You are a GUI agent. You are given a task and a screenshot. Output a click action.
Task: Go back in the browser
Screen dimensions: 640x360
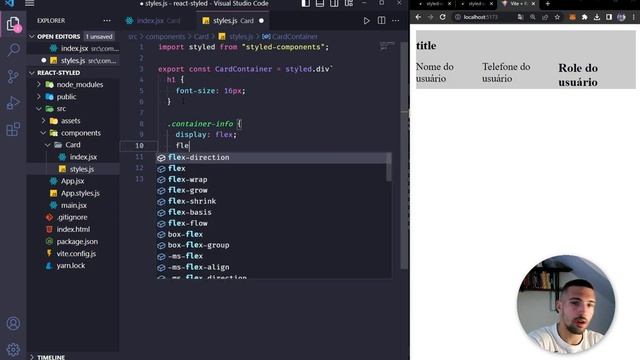click(x=418, y=17)
